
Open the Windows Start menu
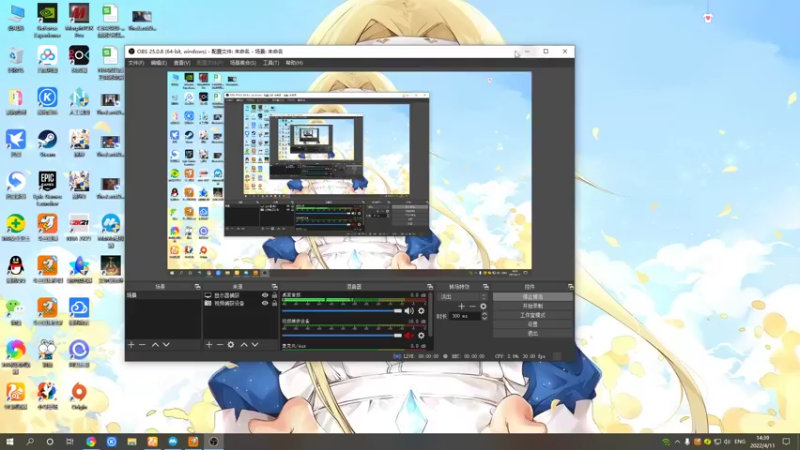[10, 442]
